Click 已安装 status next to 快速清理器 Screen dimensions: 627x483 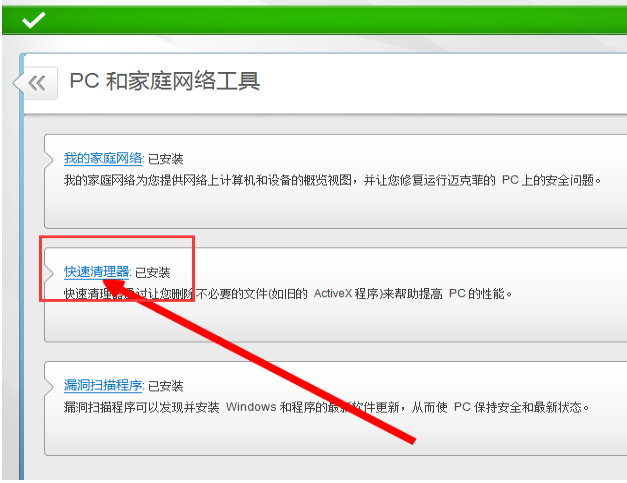click(x=153, y=272)
